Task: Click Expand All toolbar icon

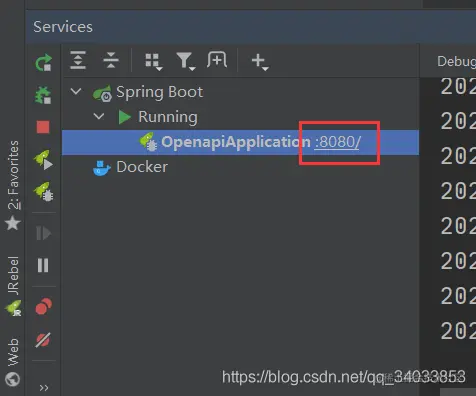Action: (x=78, y=60)
